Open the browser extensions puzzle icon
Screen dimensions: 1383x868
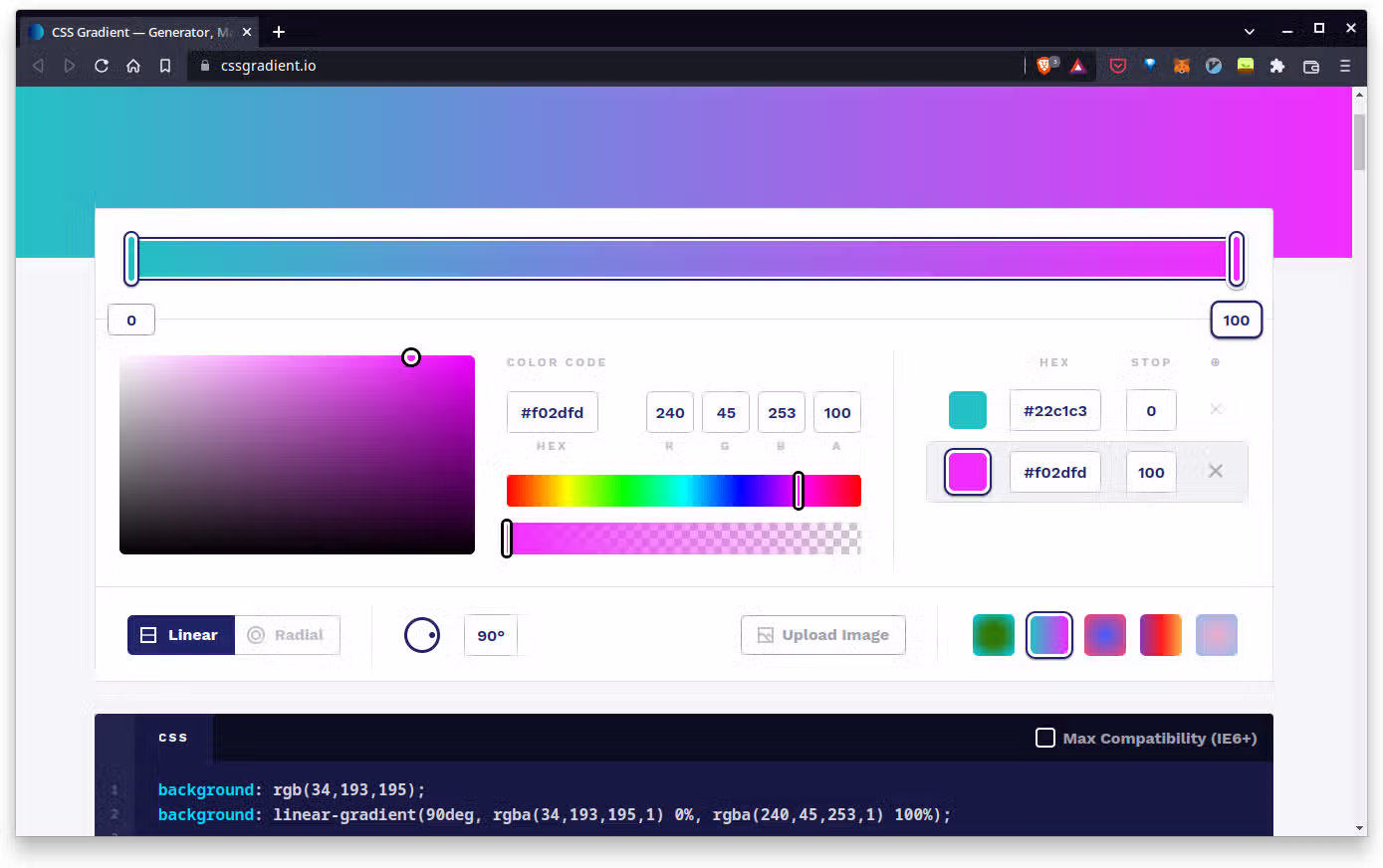[1277, 66]
